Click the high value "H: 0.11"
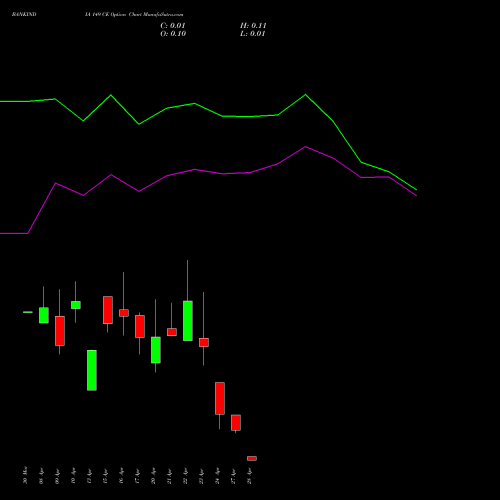The image size is (500, 500). [x=253, y=26]
